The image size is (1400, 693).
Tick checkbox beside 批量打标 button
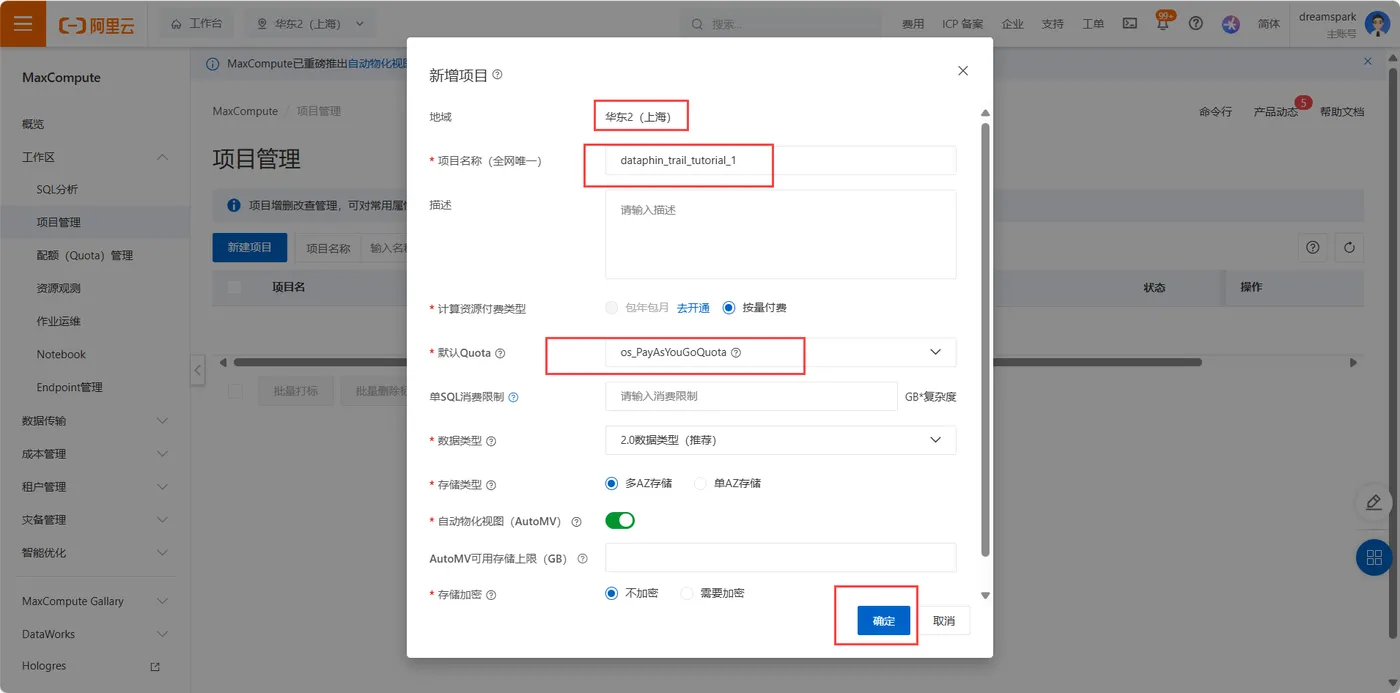235,391
